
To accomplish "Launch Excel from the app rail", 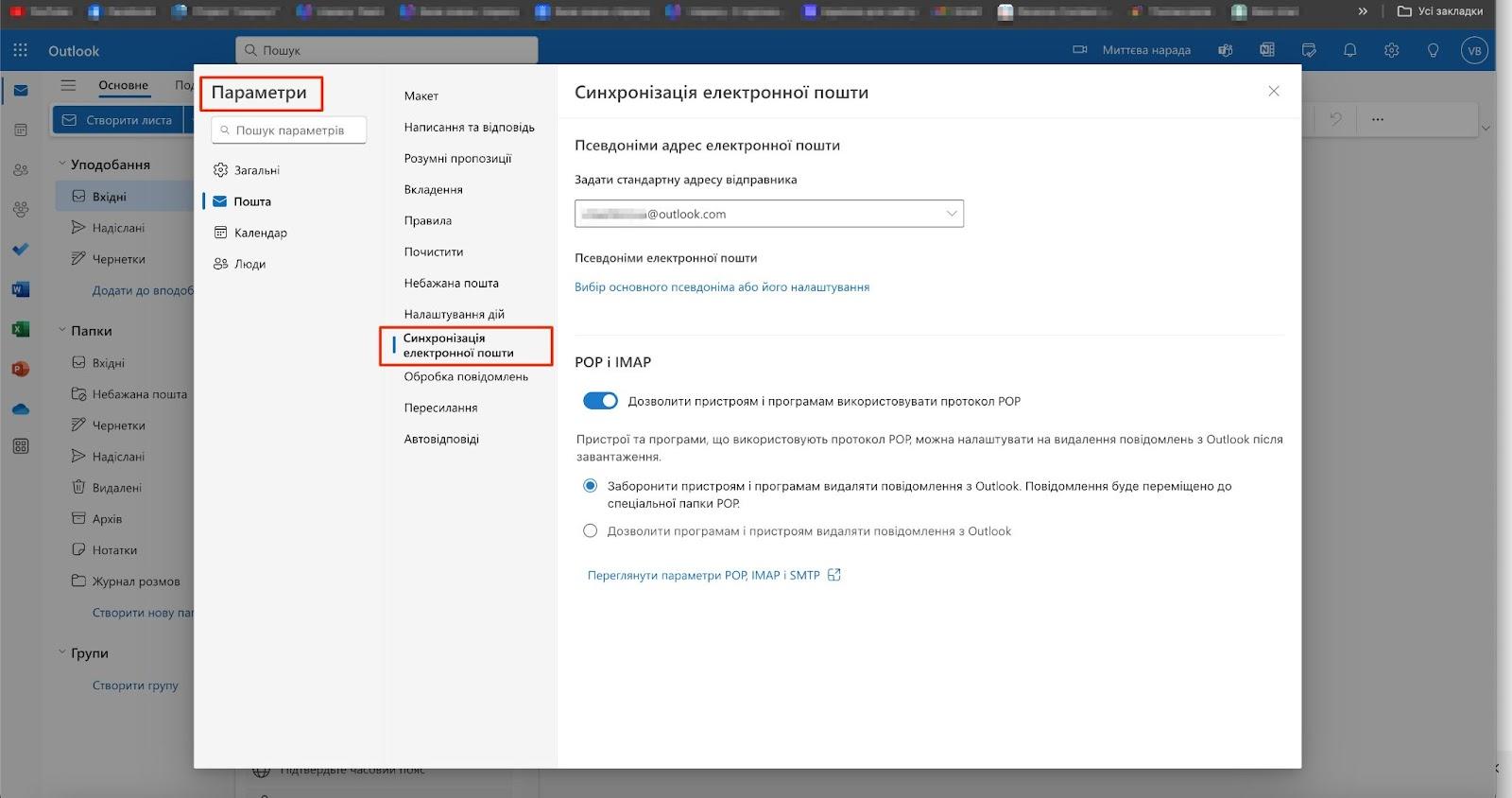I will tap(21, 329).
